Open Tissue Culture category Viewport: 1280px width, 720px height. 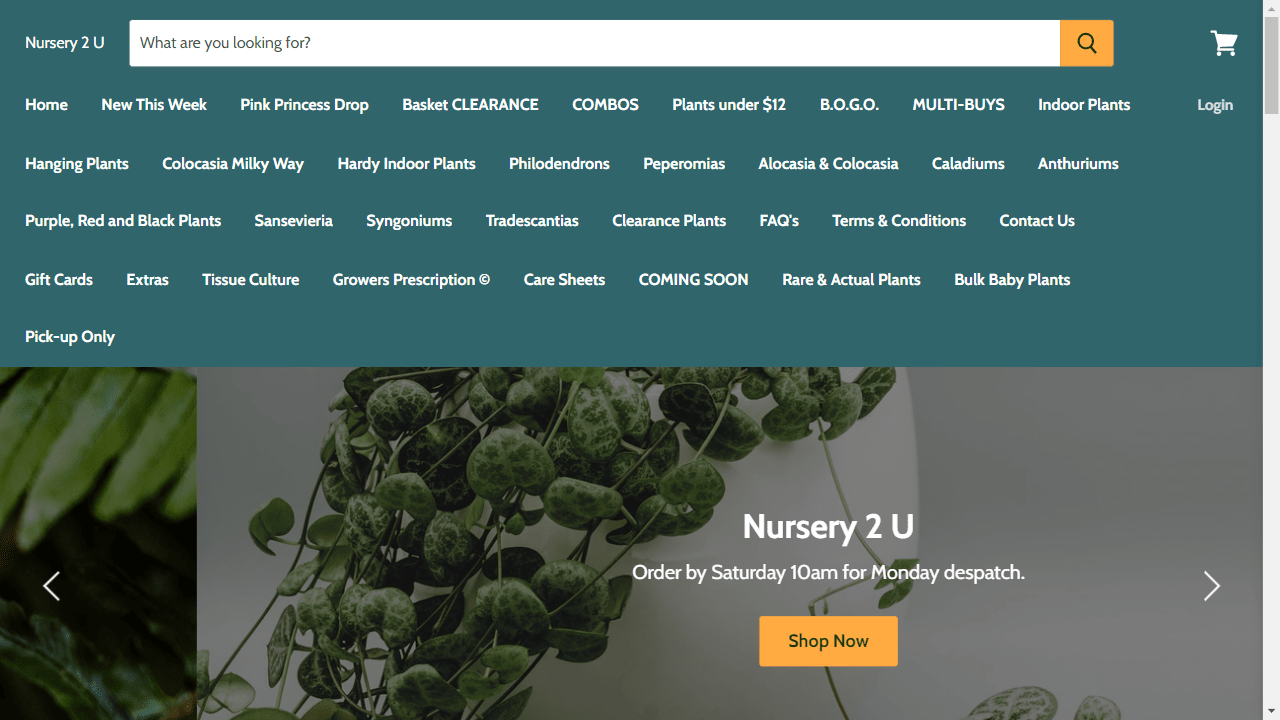[250, 280]
